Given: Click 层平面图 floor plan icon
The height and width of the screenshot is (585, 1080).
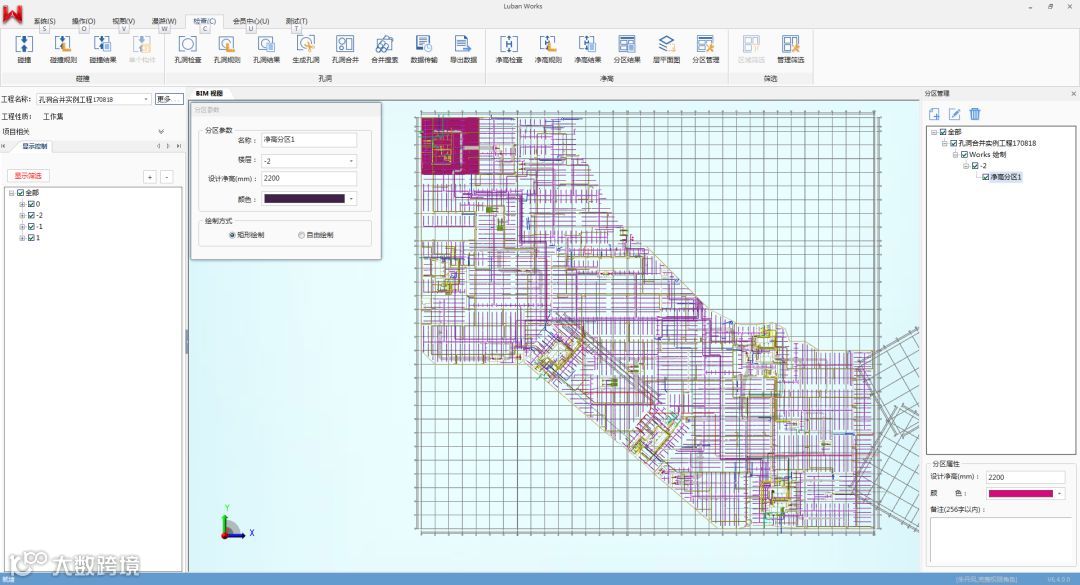Looking at the screenshot, I should click(x=666, y=48).
